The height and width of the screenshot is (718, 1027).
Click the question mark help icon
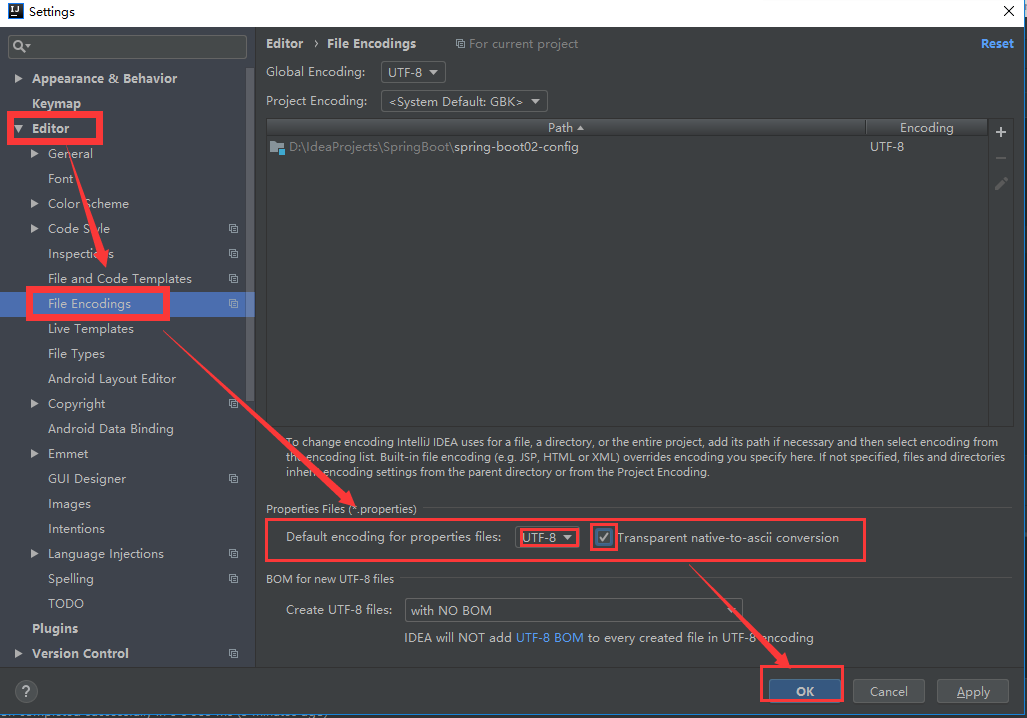(26, 690)
